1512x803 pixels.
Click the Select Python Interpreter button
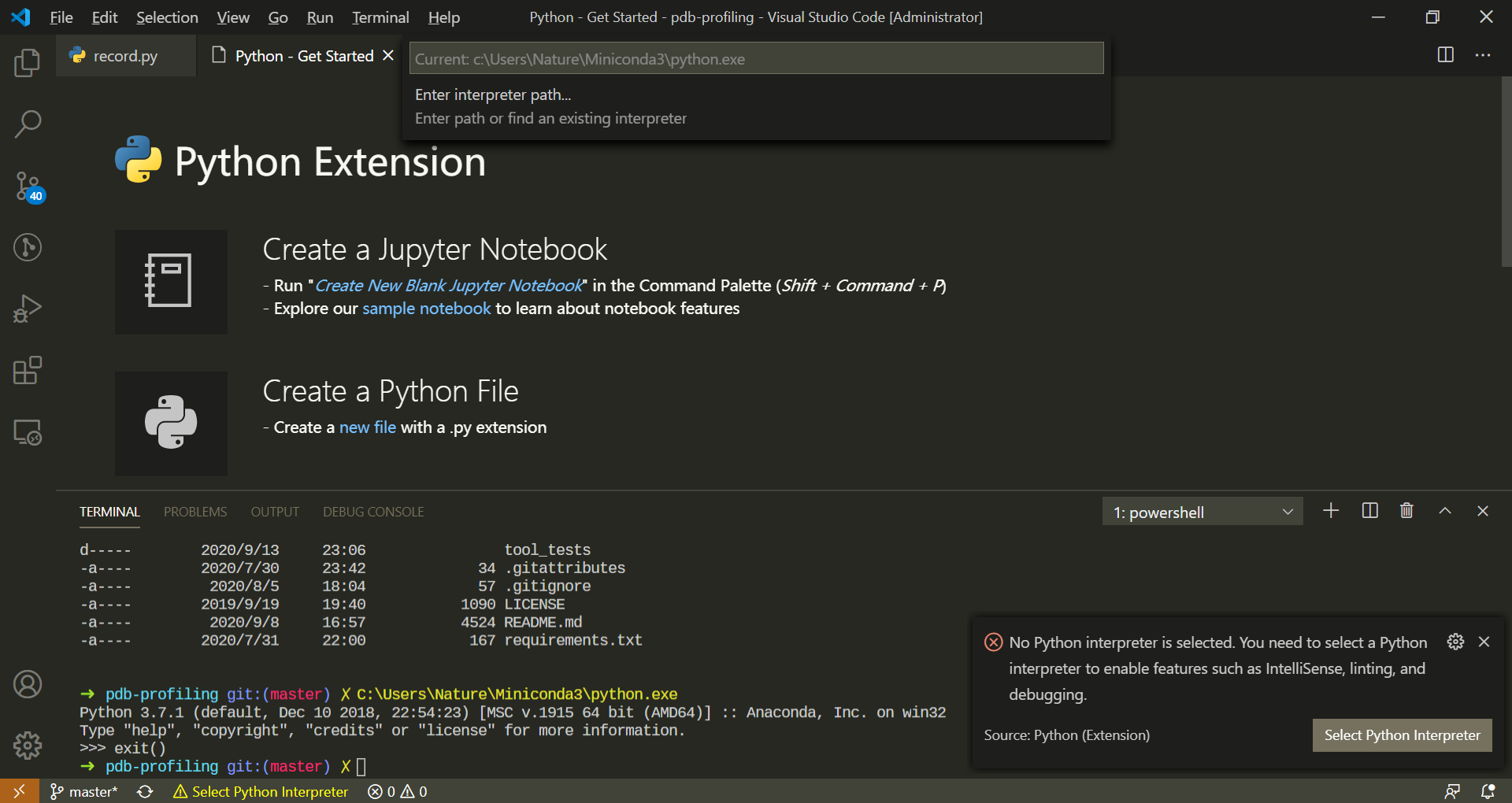click(x=1402, y=735)
